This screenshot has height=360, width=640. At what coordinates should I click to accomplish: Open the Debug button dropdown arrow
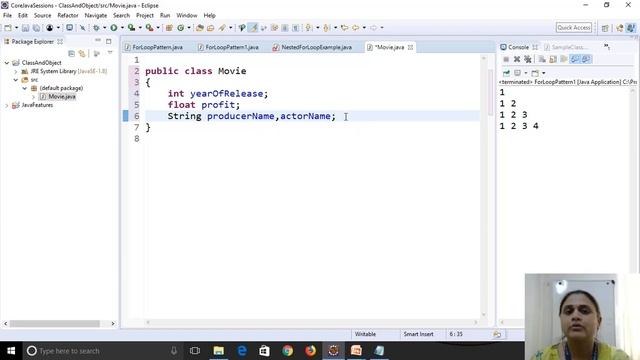pos(104,28)
